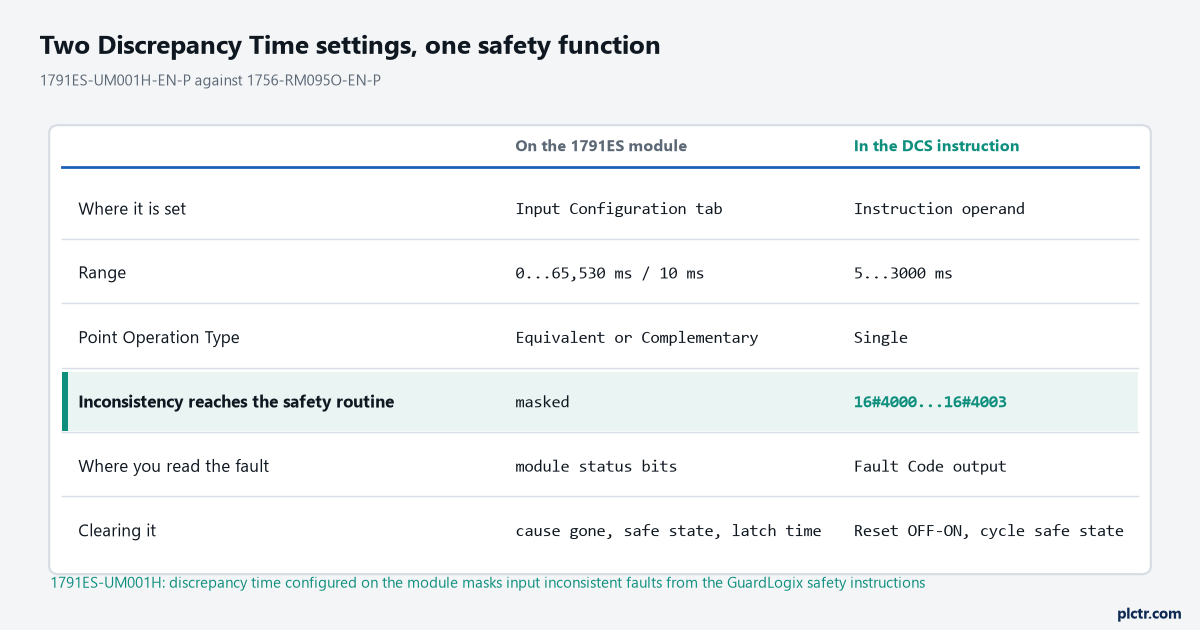Click the 'Fault Code output' cell
This screenshot has width=1200, height=630.
[930, 466]
